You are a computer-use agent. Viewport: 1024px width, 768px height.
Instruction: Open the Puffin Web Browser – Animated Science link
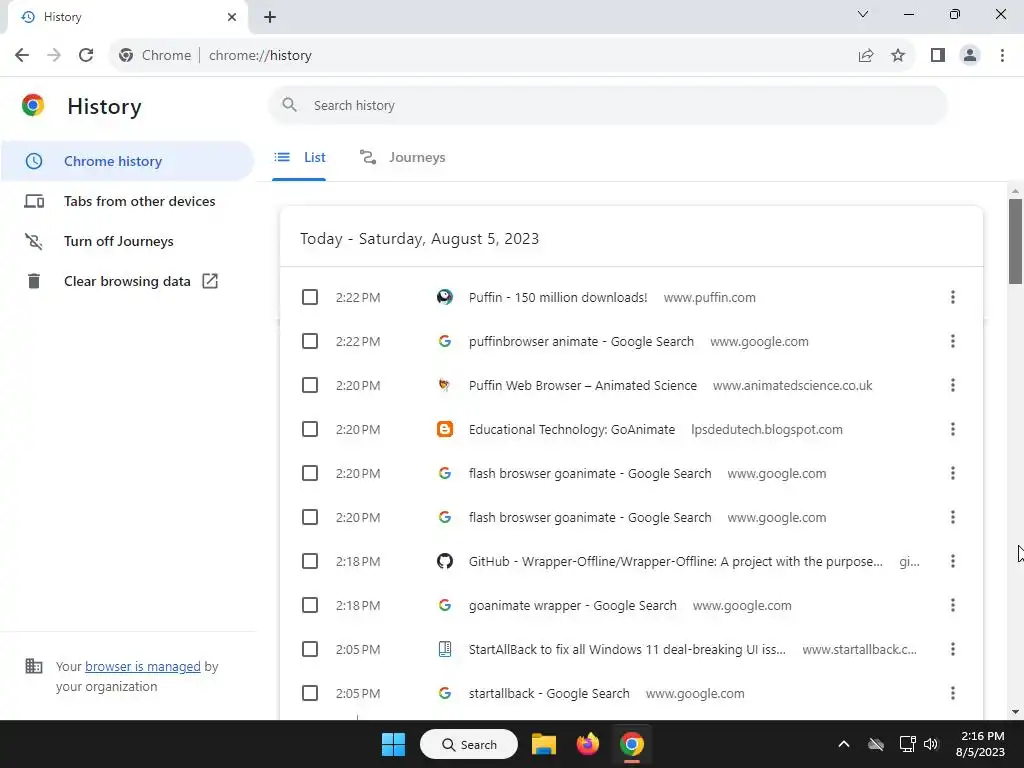(x=583, y=386)
